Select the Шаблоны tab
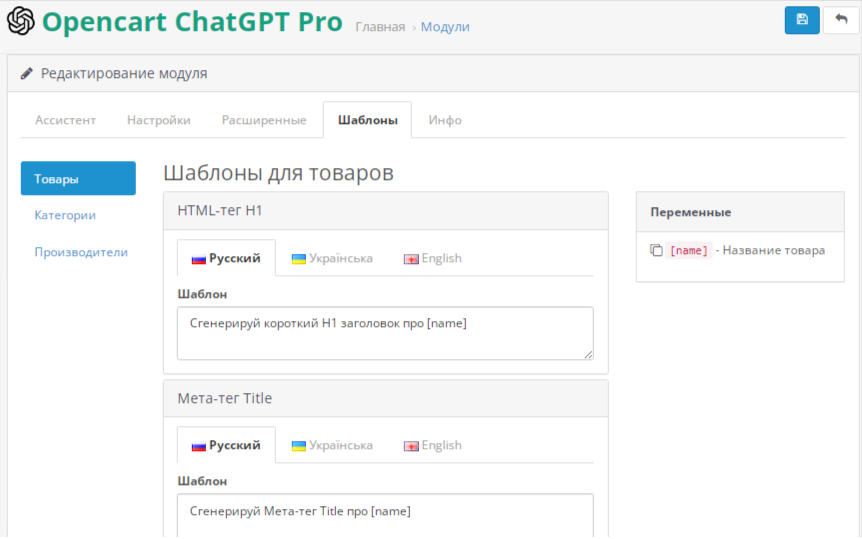 [x=367, y=120]
